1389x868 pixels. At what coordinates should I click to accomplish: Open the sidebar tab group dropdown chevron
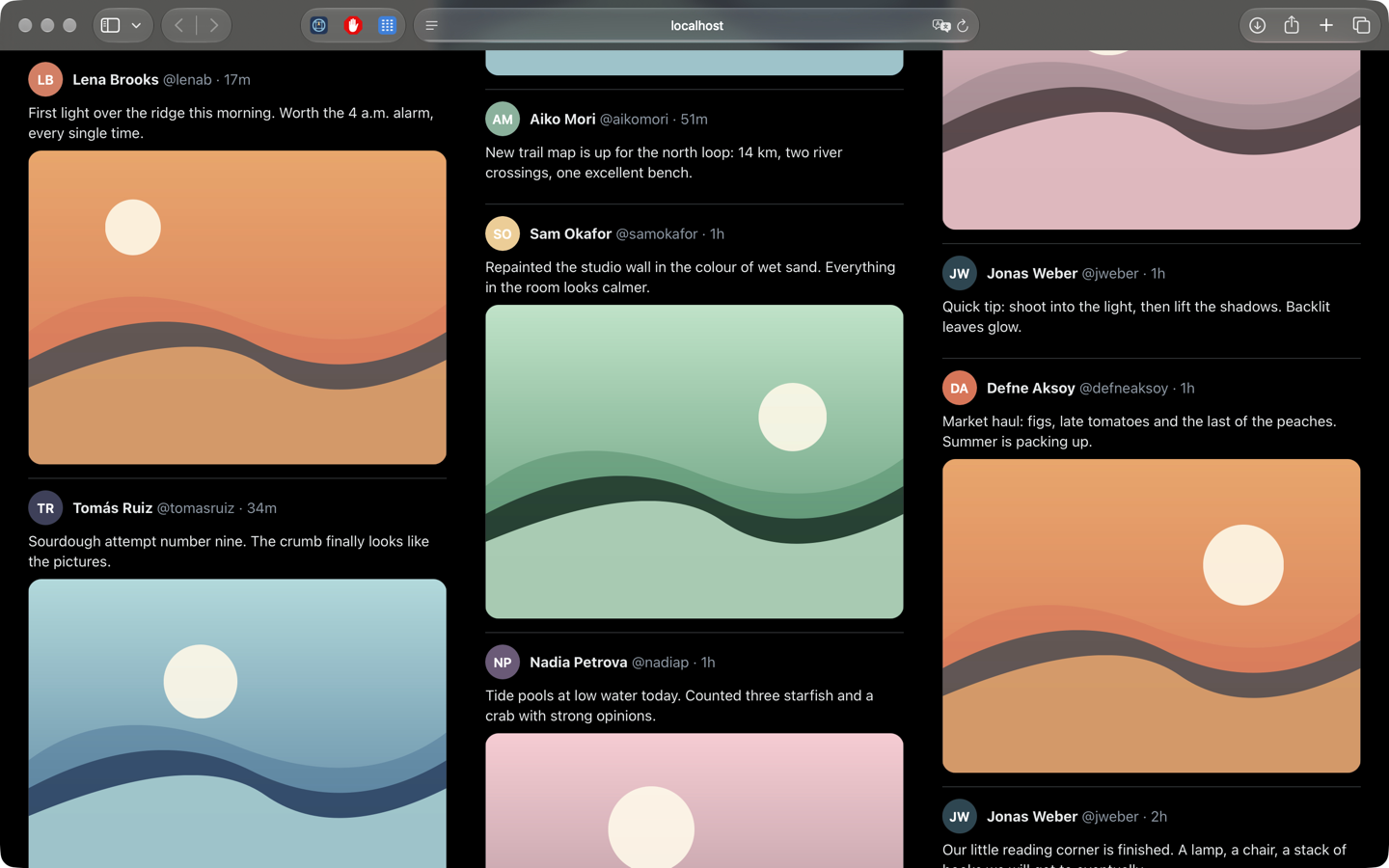137,25
